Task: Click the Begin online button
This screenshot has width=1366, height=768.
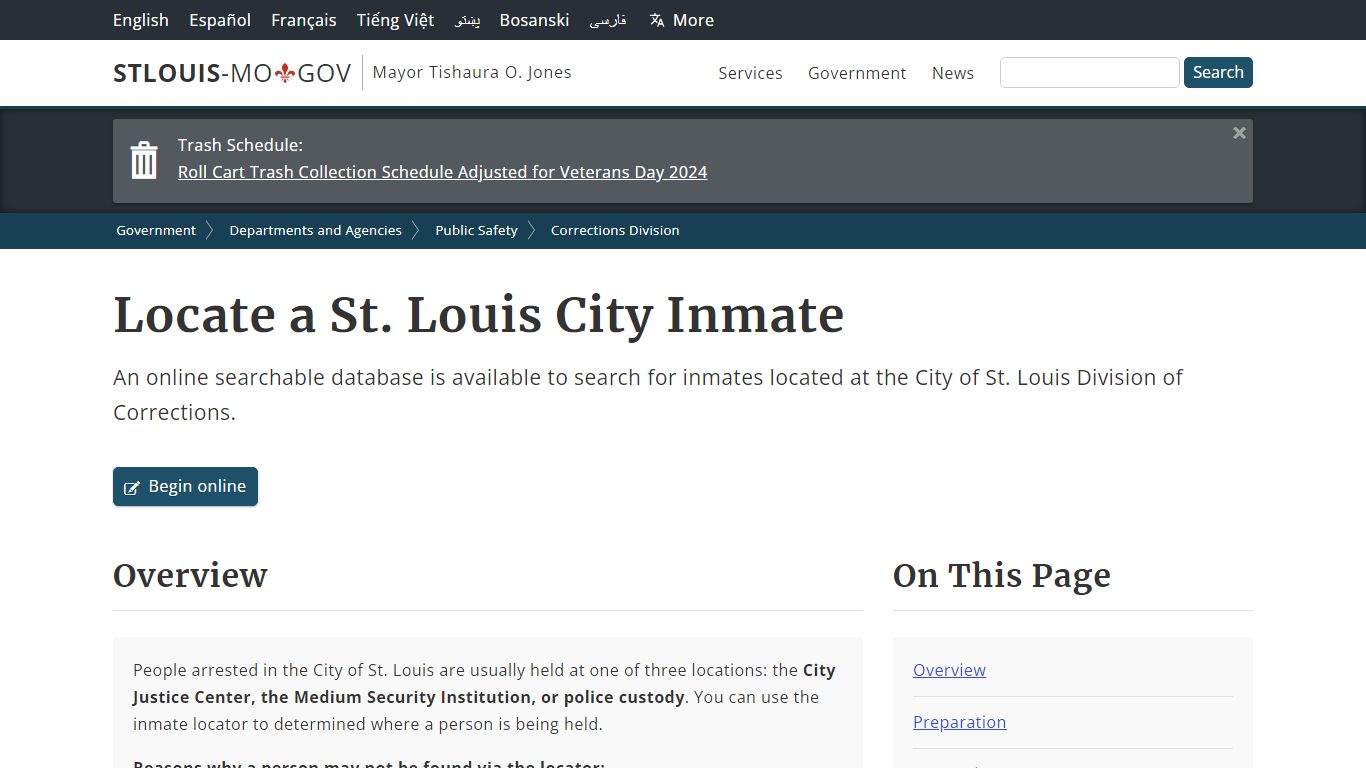Action: coord(185,486)
